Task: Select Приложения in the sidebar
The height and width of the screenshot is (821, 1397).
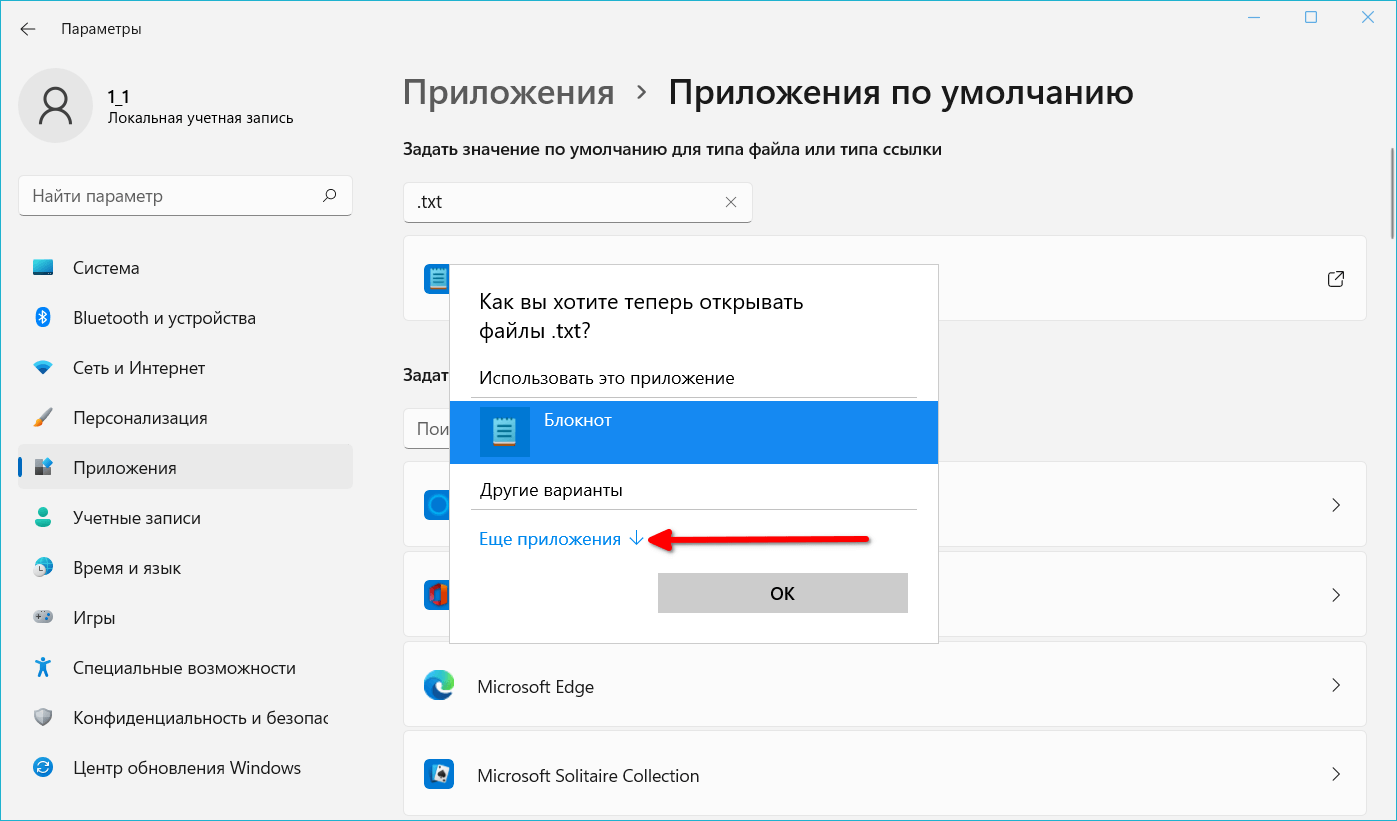Action: 185,468
